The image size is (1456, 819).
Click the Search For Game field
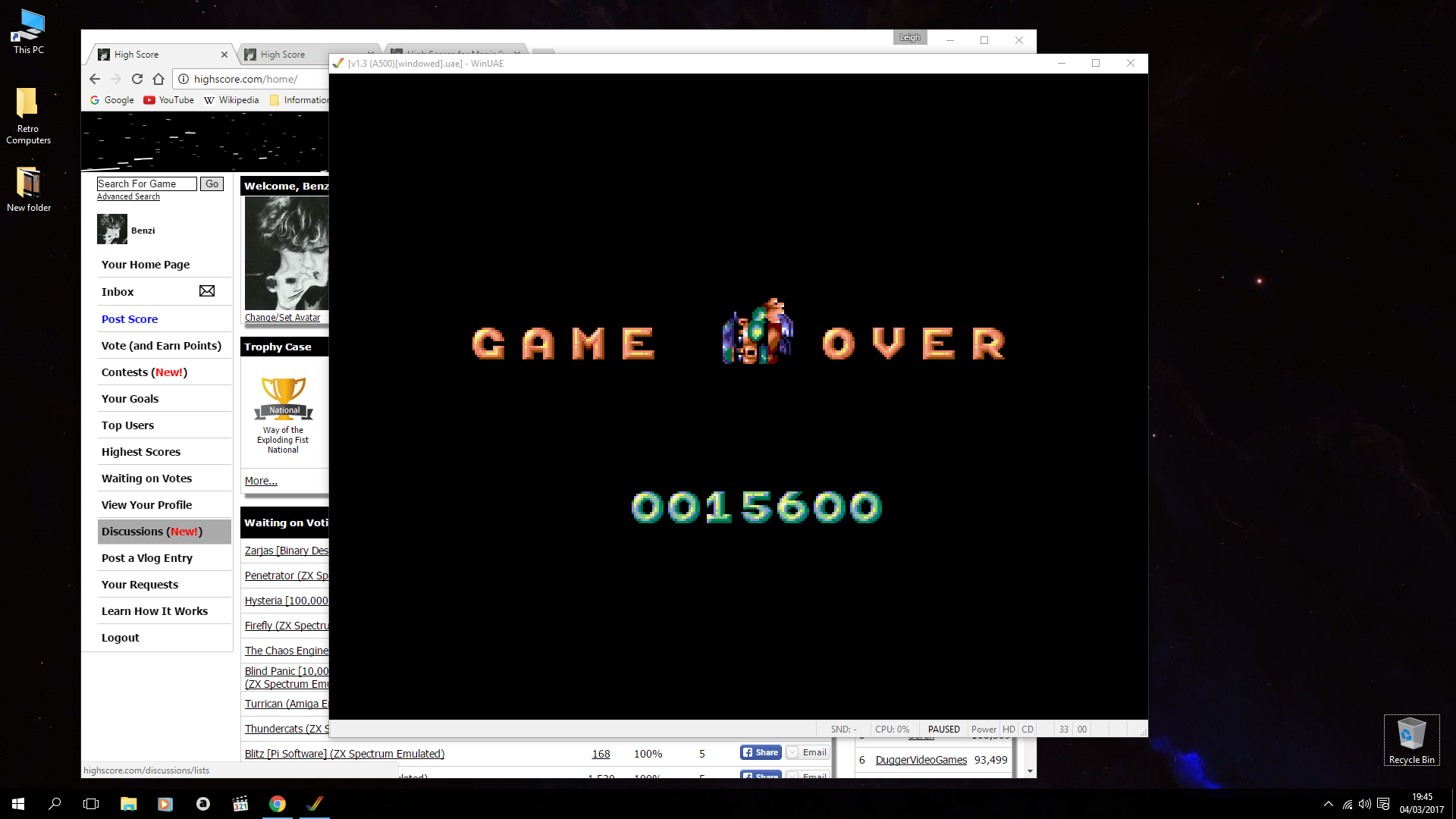146,184
